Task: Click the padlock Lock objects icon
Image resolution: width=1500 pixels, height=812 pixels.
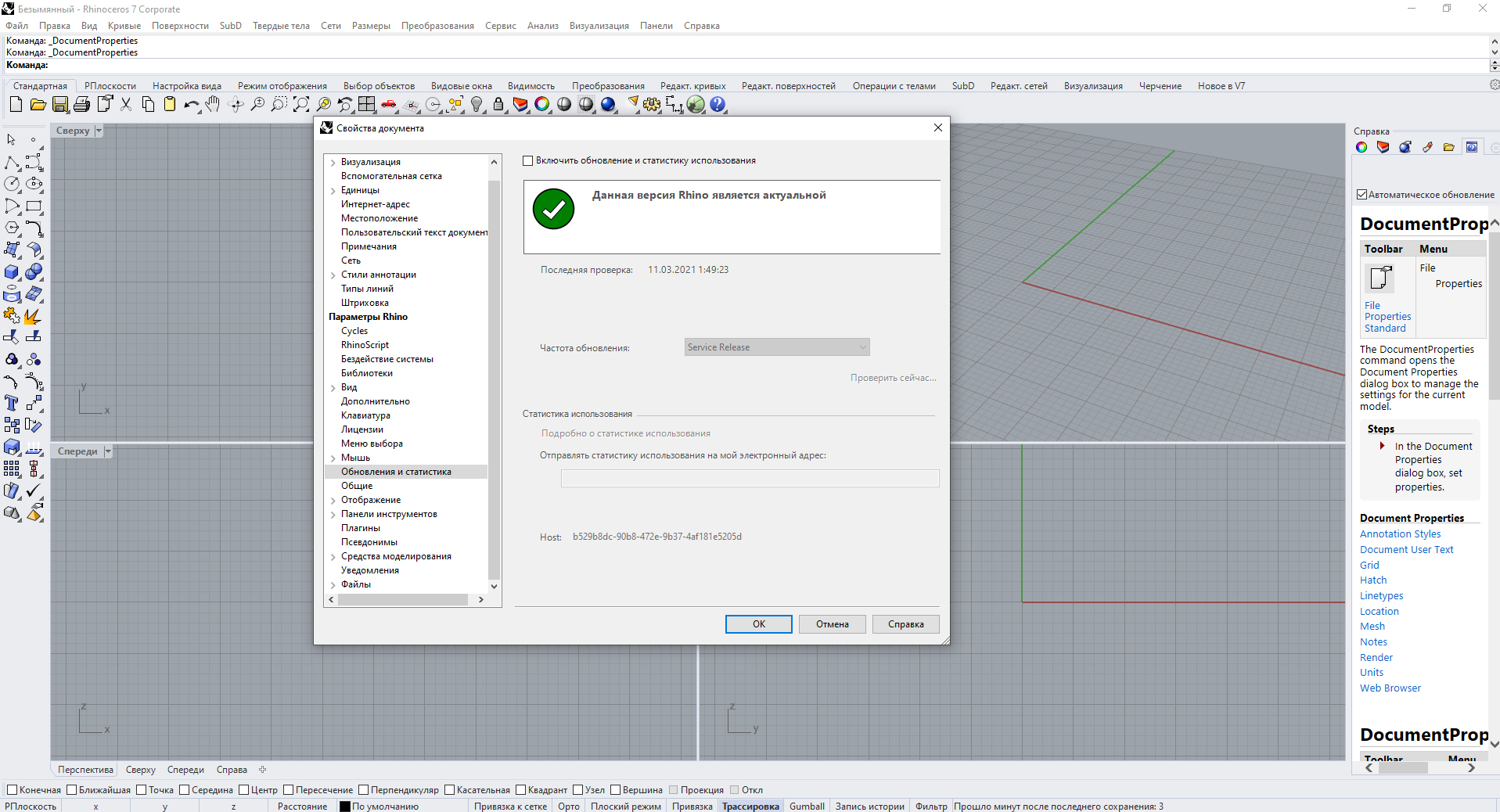Action: (498, 104)
